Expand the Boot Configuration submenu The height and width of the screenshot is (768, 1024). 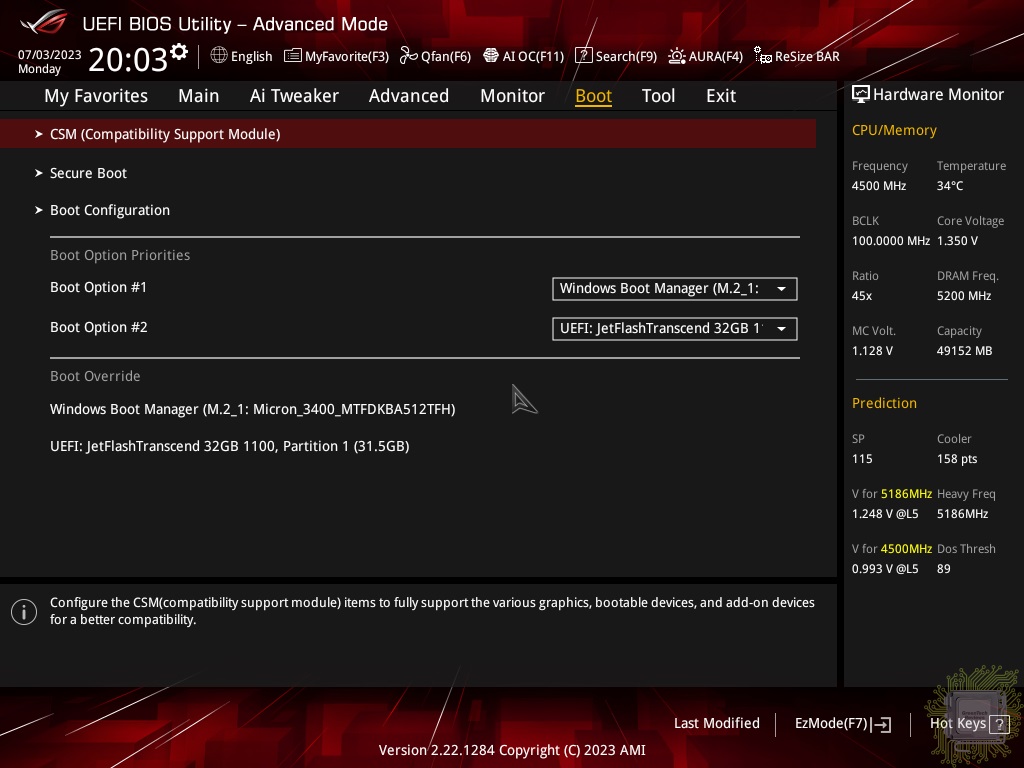pos(110,210)
